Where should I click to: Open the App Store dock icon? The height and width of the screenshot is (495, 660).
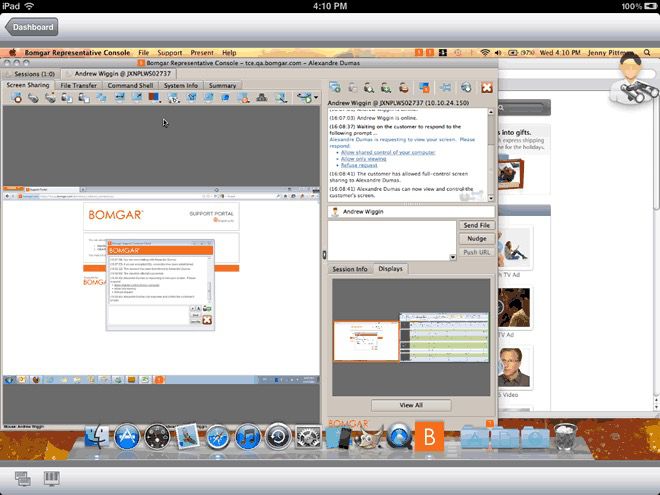pos(127,436)
